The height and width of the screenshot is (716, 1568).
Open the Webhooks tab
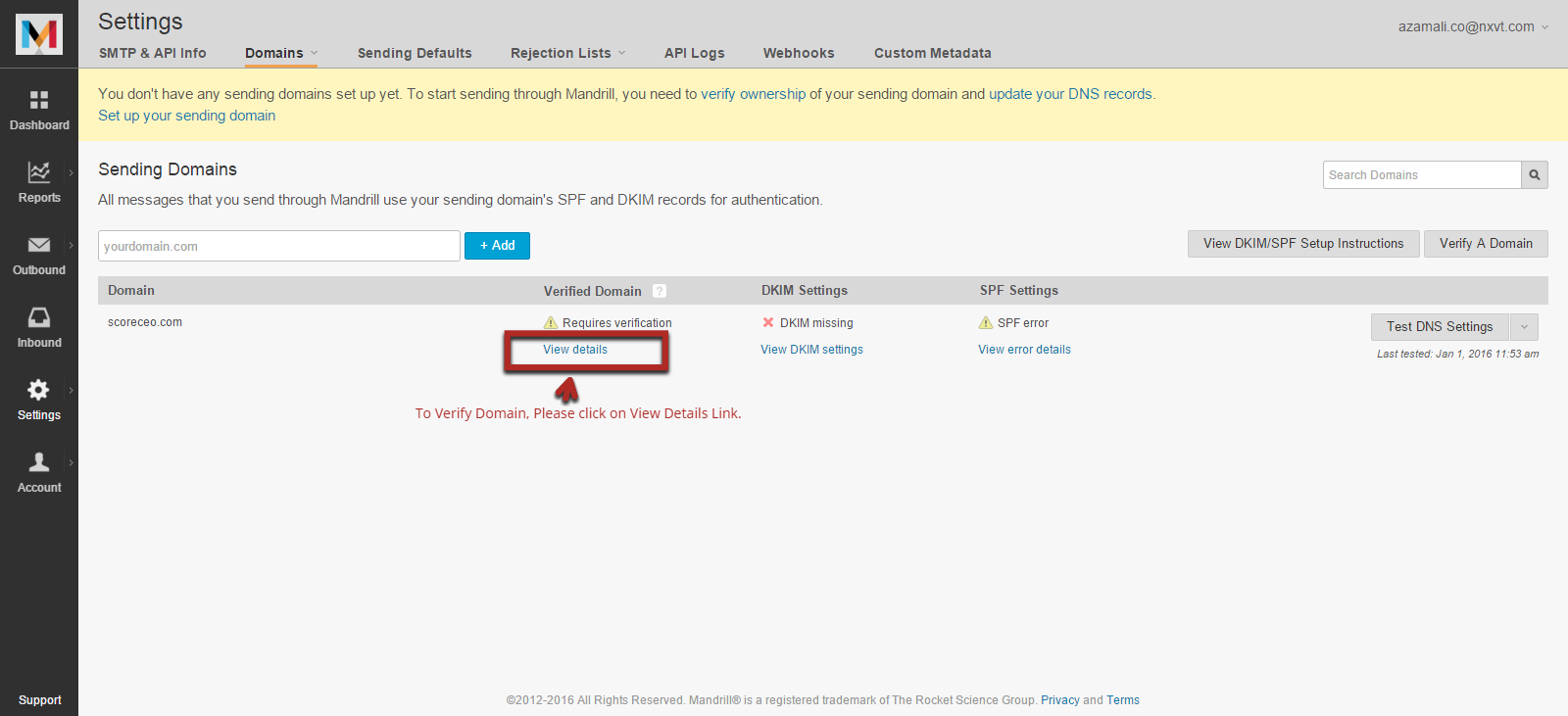[799, 53]
